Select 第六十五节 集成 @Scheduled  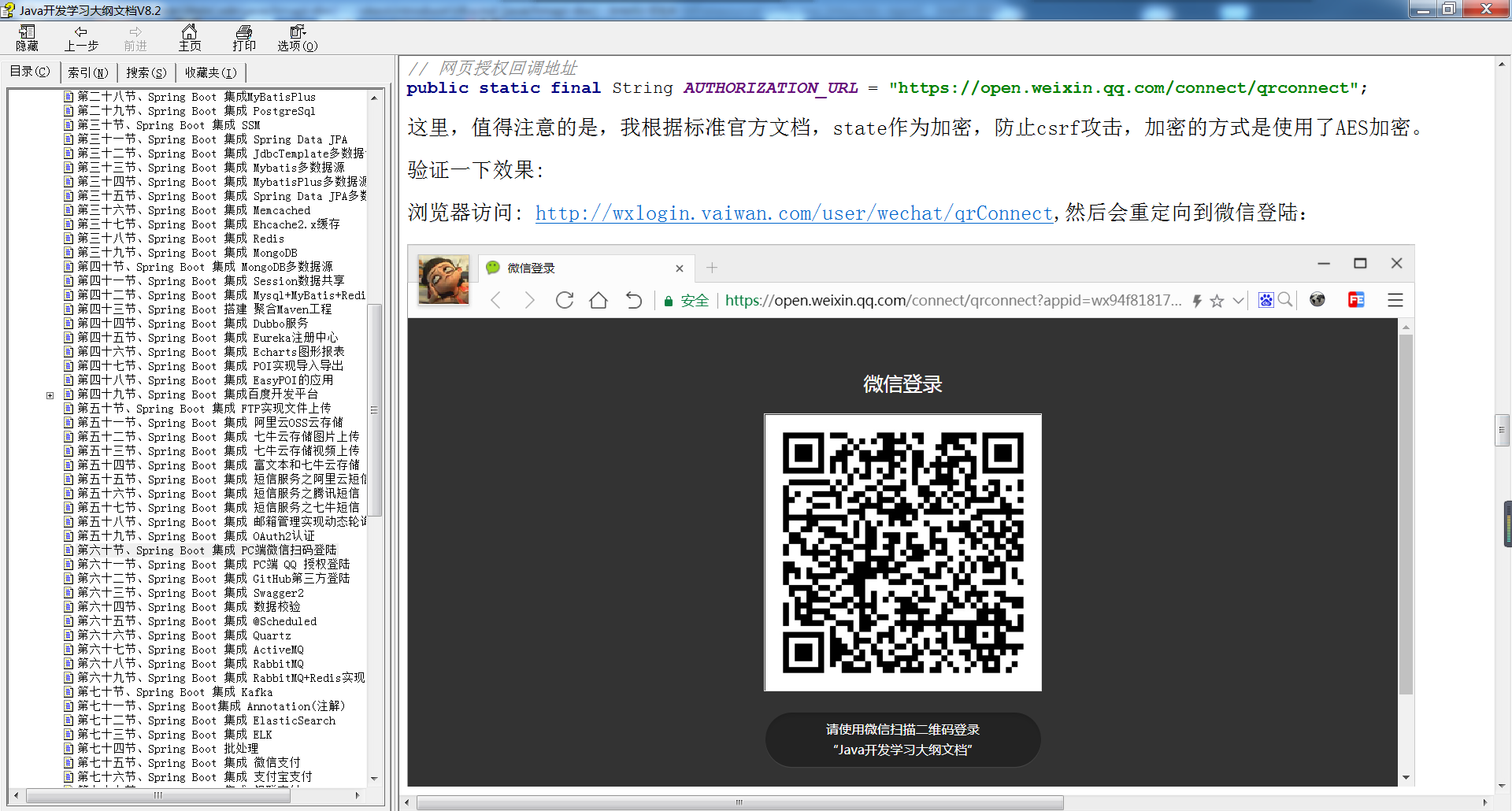(197, 621)
